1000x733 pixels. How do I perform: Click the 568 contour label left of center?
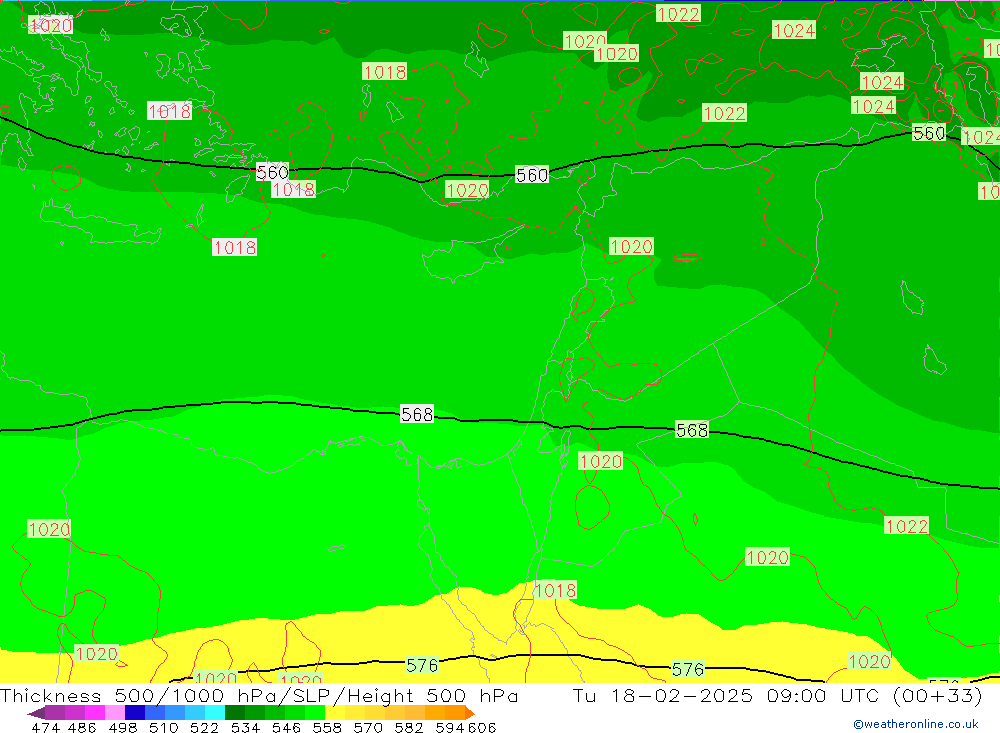pyautogui.click(x=417, y=414)
